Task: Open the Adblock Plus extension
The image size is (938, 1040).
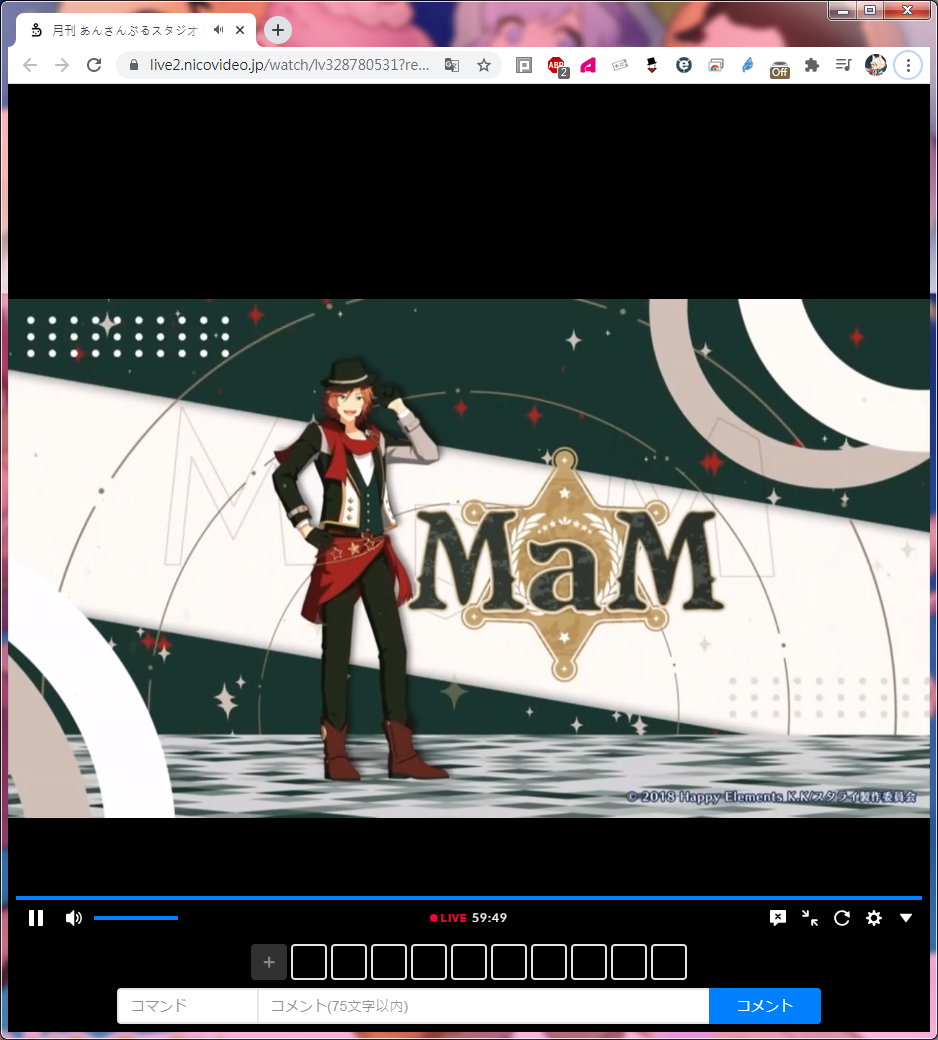Action: tap(557, 66)
